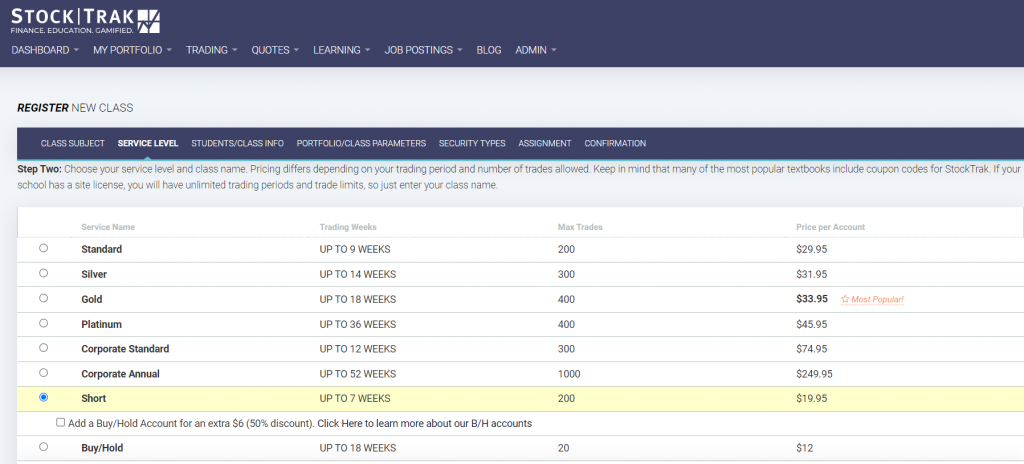Screen dimensions: 1024x464
Task: Click the $33.95 Gold price
Action: click(x=812, y=299)
